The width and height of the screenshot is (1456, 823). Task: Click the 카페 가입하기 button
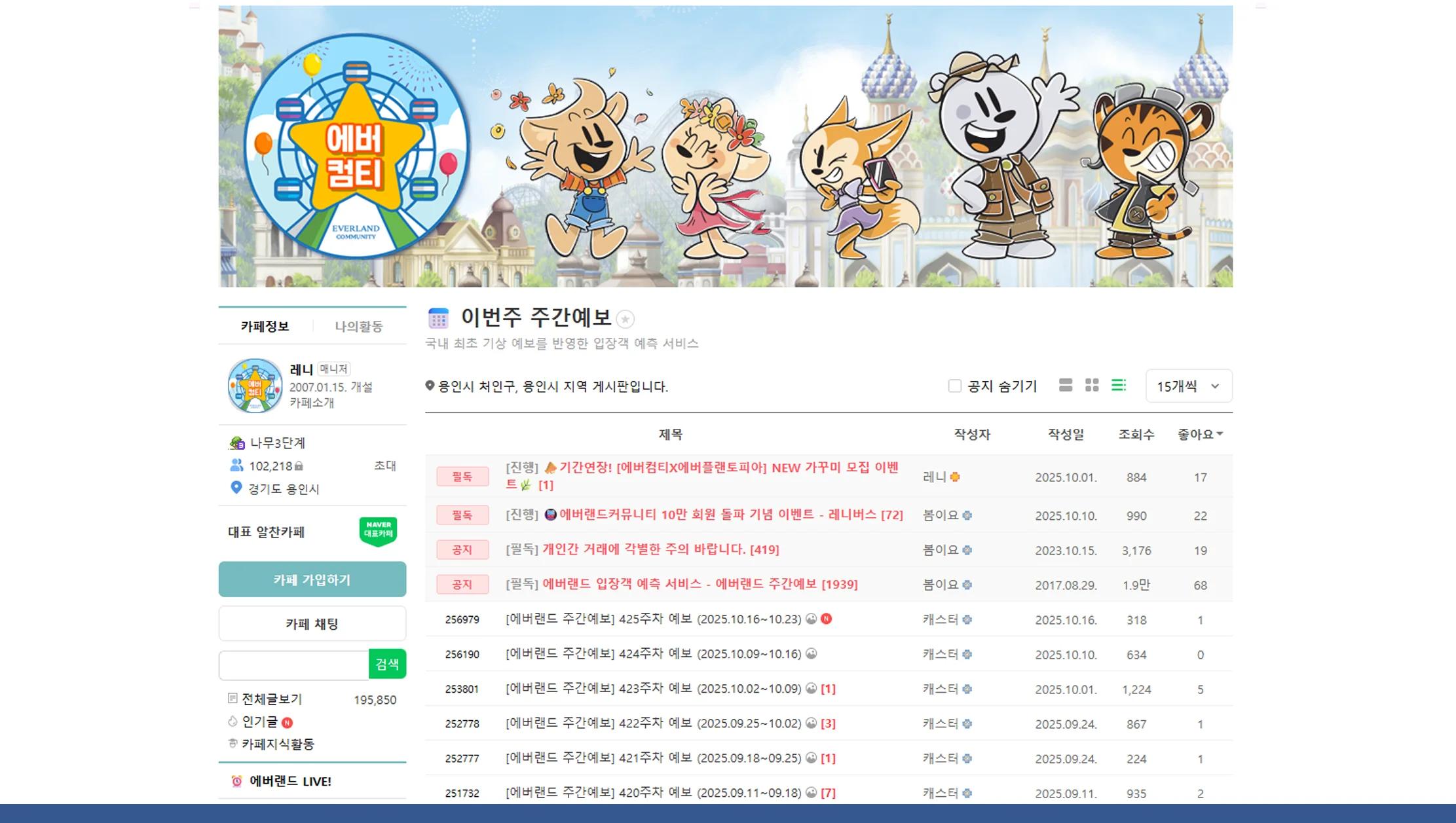(x=312, y=579)
